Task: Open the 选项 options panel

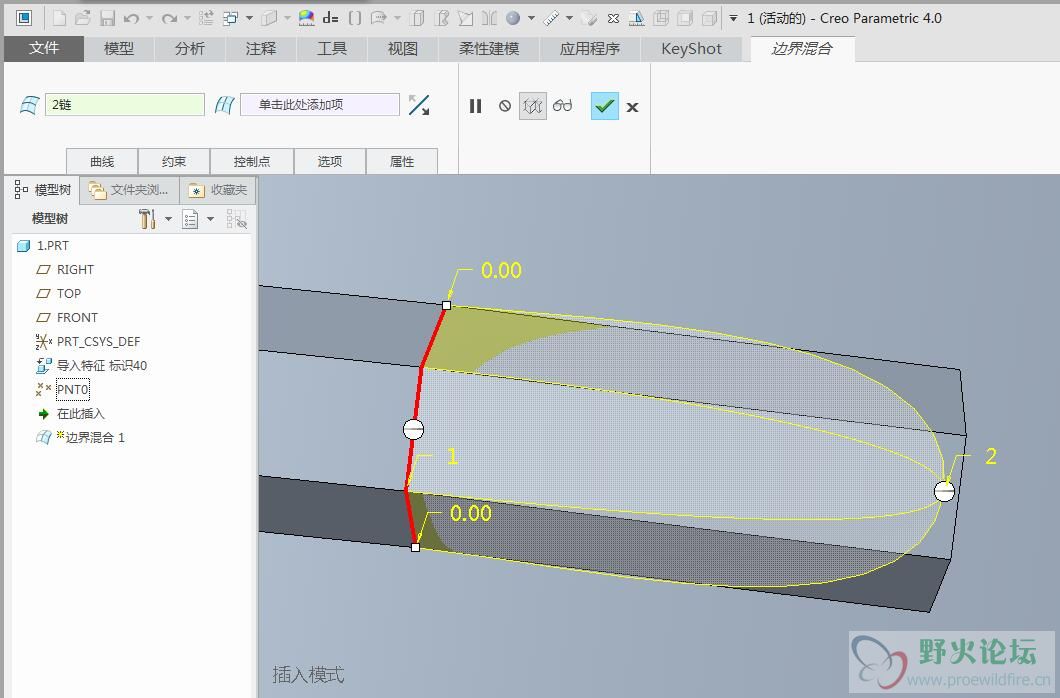Action: [330, 161]
